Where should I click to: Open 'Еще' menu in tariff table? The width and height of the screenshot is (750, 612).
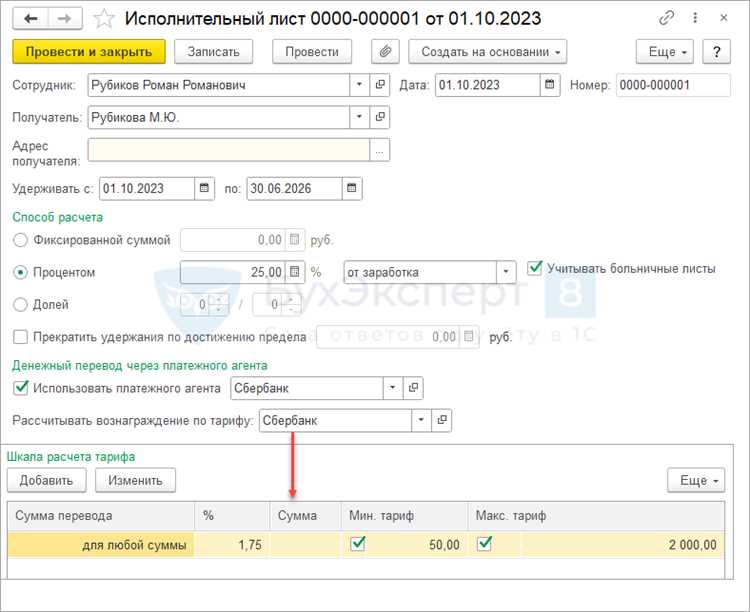[695, 481]
